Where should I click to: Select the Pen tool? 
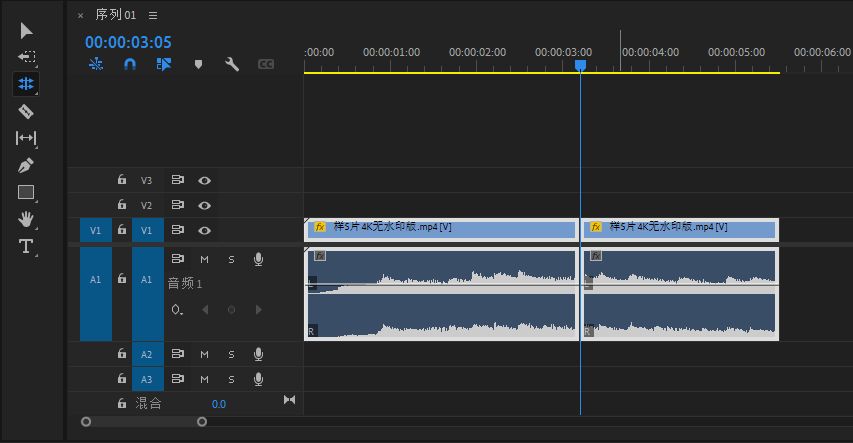26,165
